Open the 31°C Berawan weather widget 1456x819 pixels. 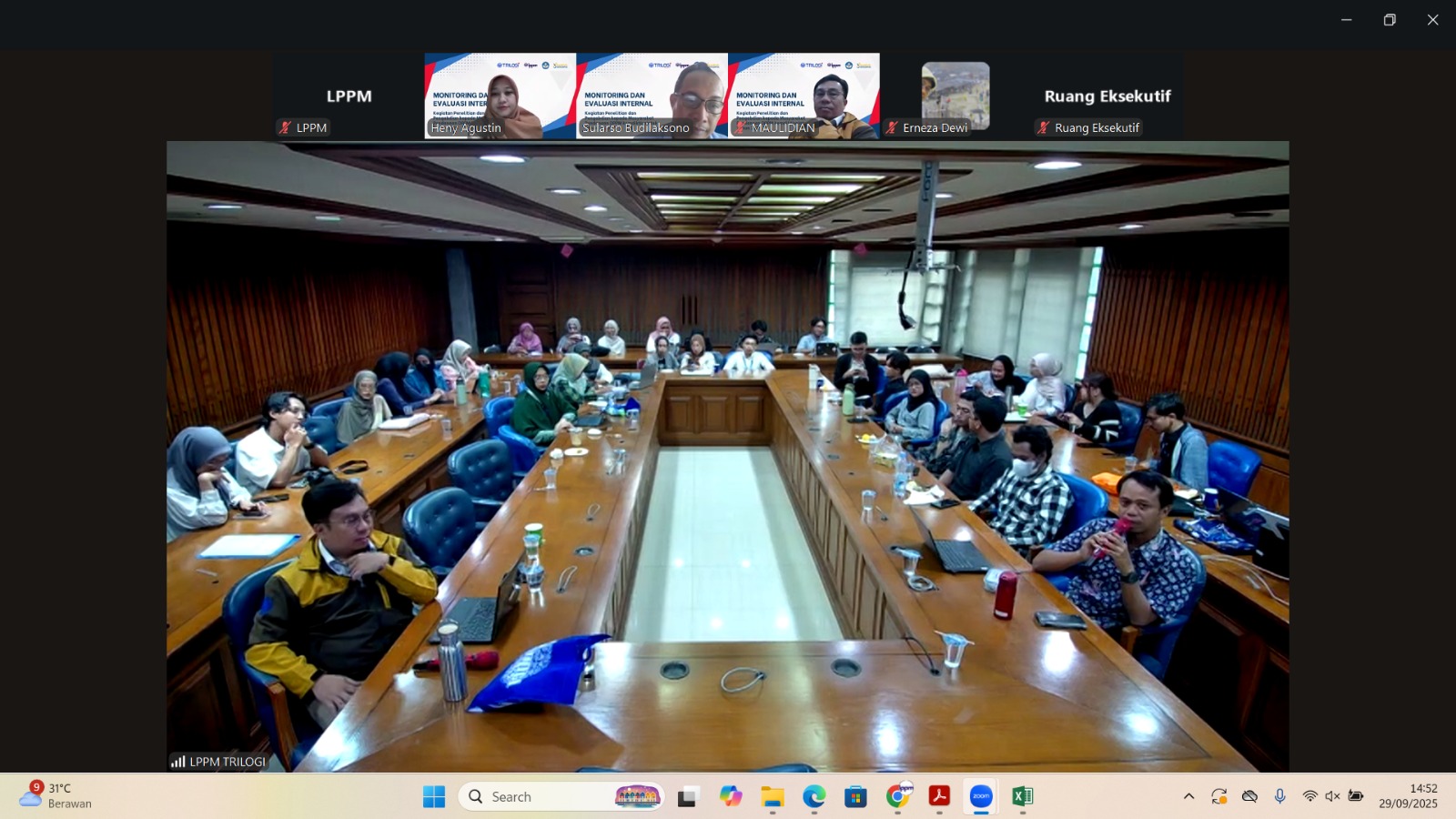[56, 795]
